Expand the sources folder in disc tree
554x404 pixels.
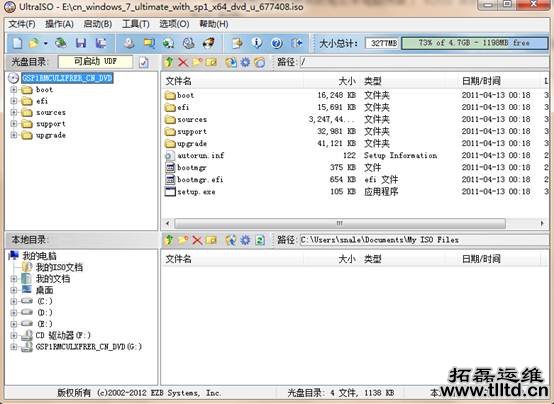14,112
